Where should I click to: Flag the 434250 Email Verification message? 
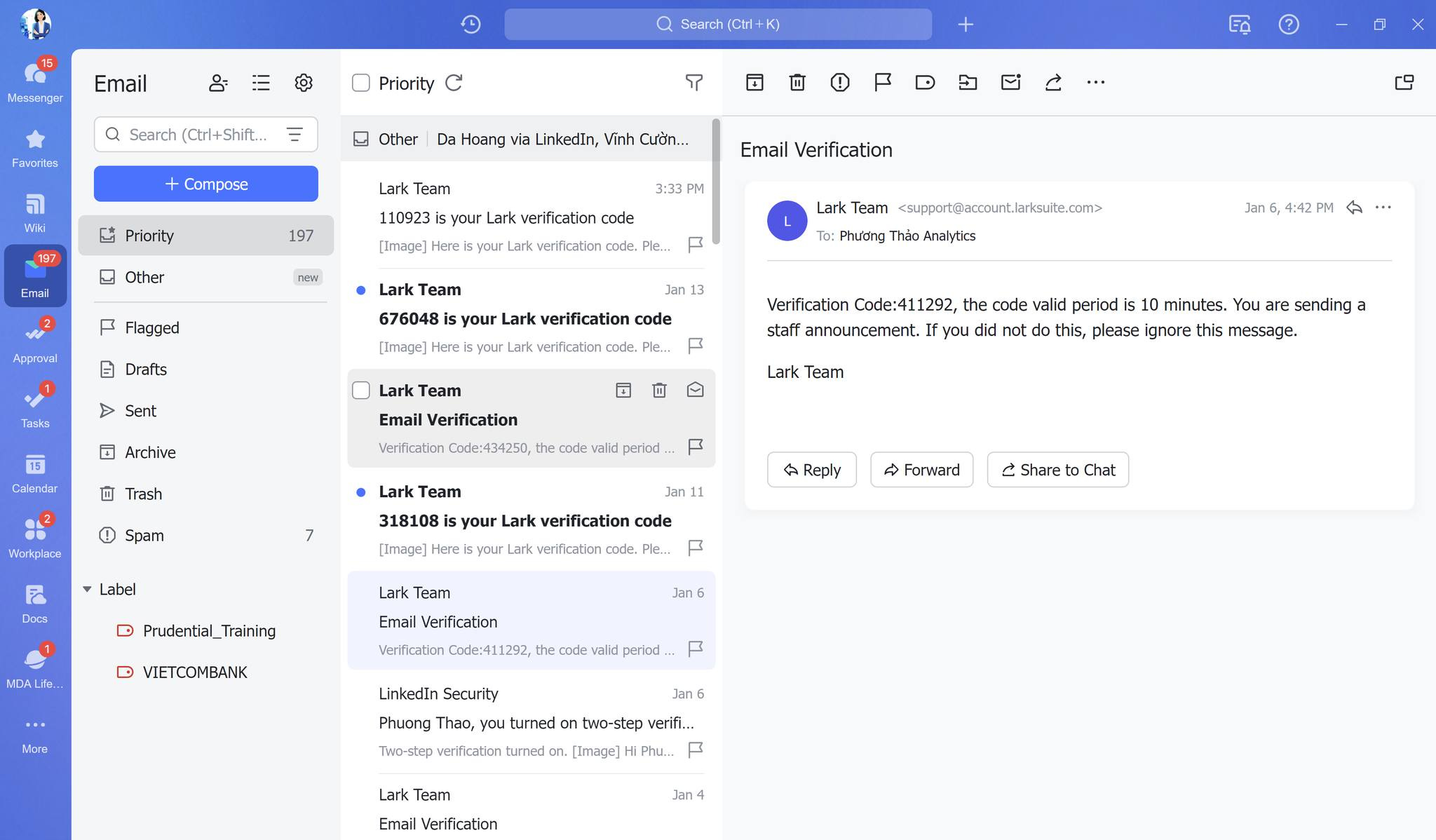tap(695, 447)
